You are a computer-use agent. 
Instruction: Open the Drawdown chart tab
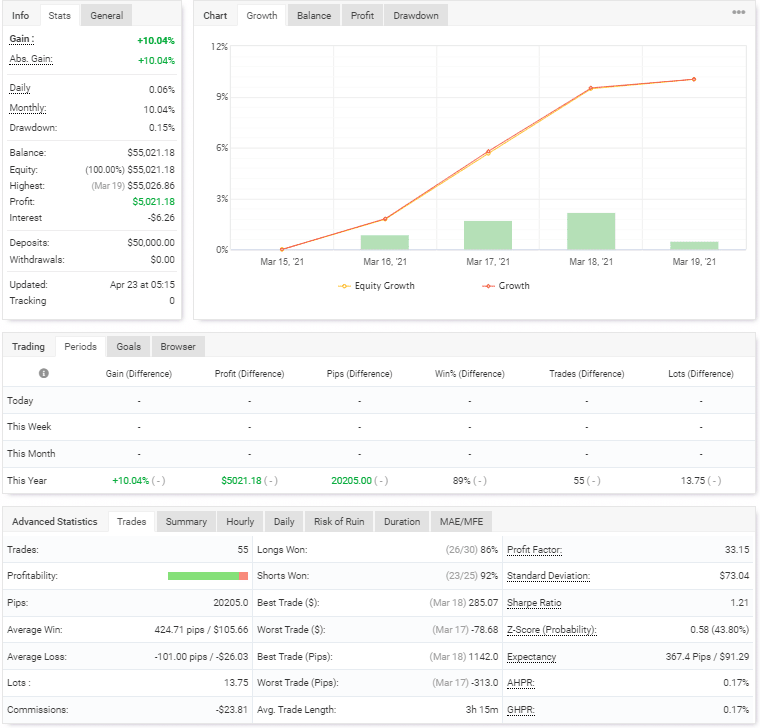tap(416, 16)
